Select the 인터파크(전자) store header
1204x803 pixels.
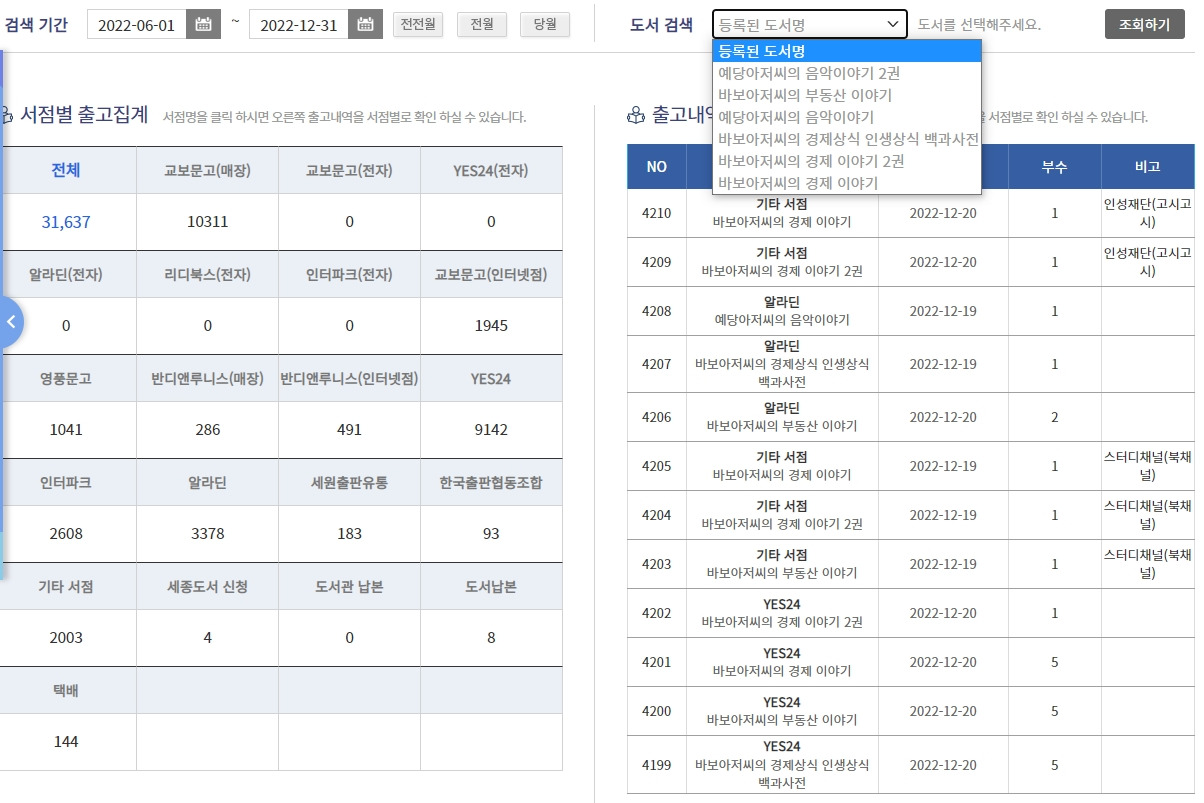[349, 274]
